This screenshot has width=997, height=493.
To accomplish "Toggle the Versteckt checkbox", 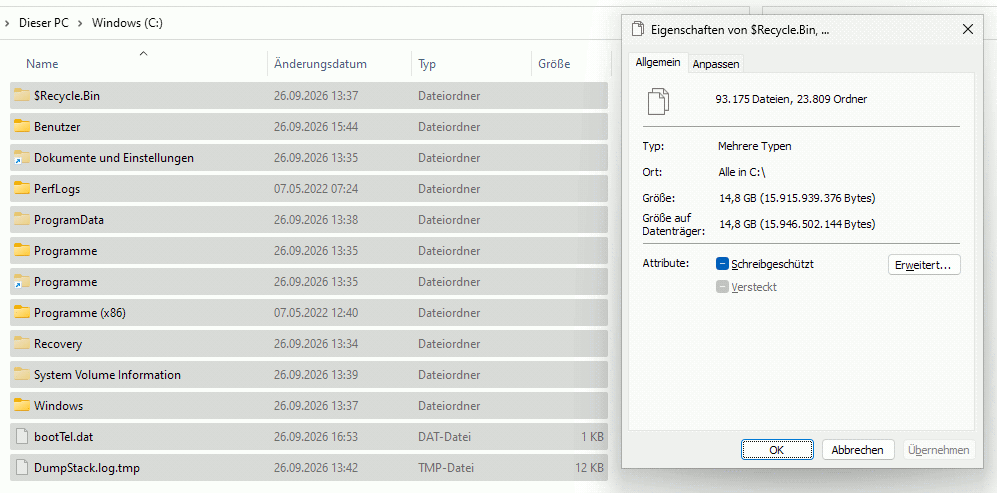I will coord(722,287).
